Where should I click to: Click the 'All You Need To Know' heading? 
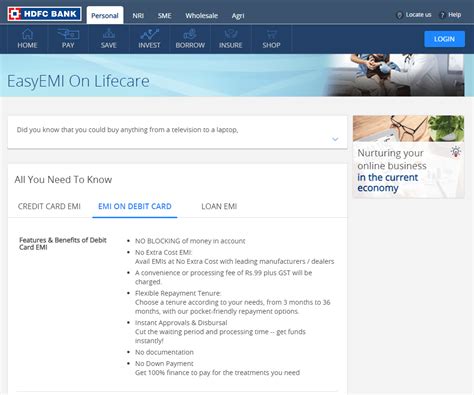coord(63,180)
